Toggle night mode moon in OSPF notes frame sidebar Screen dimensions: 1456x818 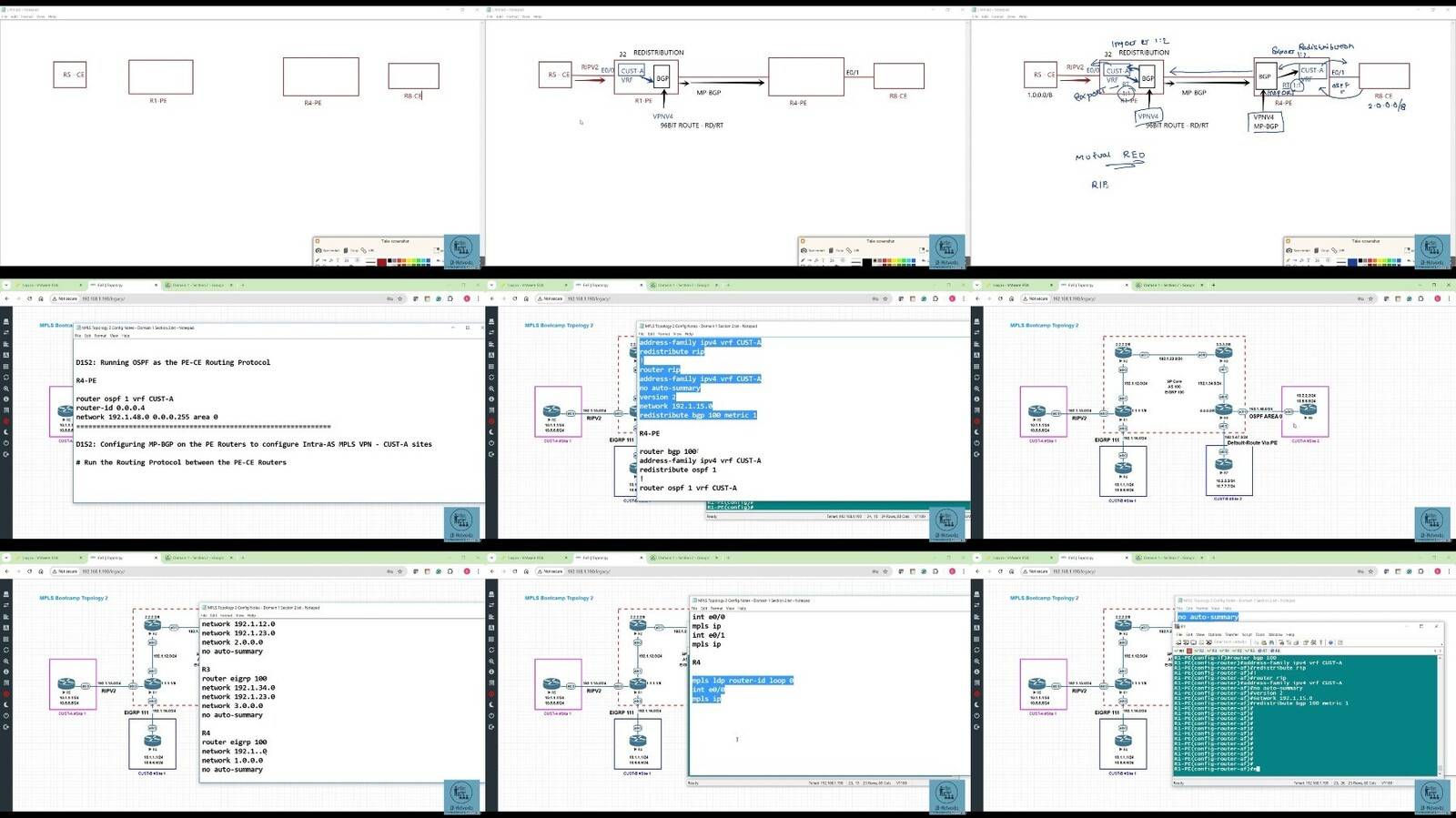[5, 432]
